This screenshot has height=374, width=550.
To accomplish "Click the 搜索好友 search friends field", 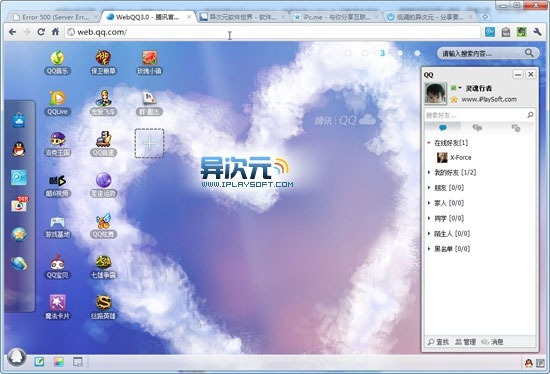I will [x=475, y=115].
